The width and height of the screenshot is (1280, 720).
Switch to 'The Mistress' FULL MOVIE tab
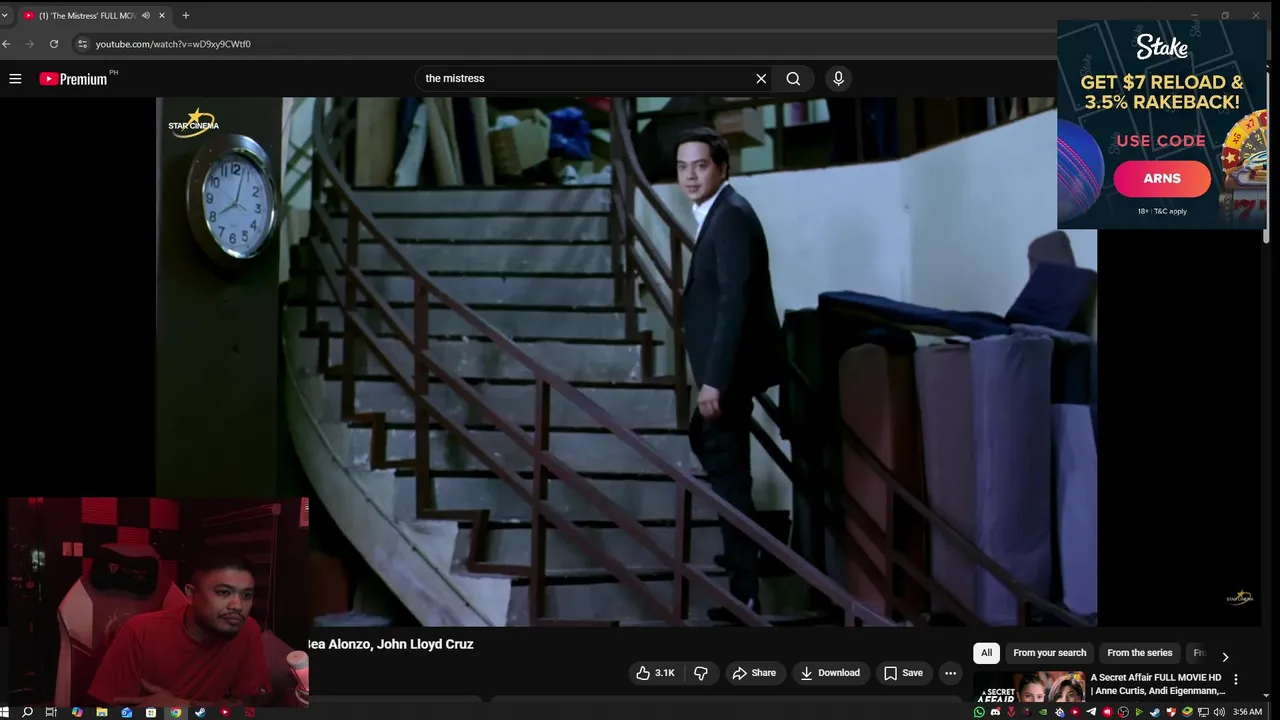click(x=86, y=15)
